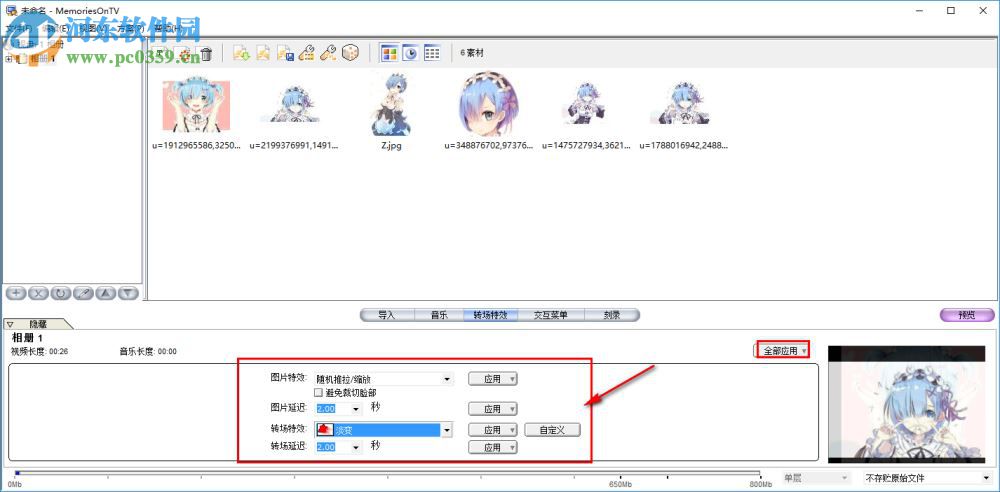This screenshot has width=1000, height=492.
Task: Open the 图片特效 随机推拉/缩放 dropdown
Action: point(448,379)
